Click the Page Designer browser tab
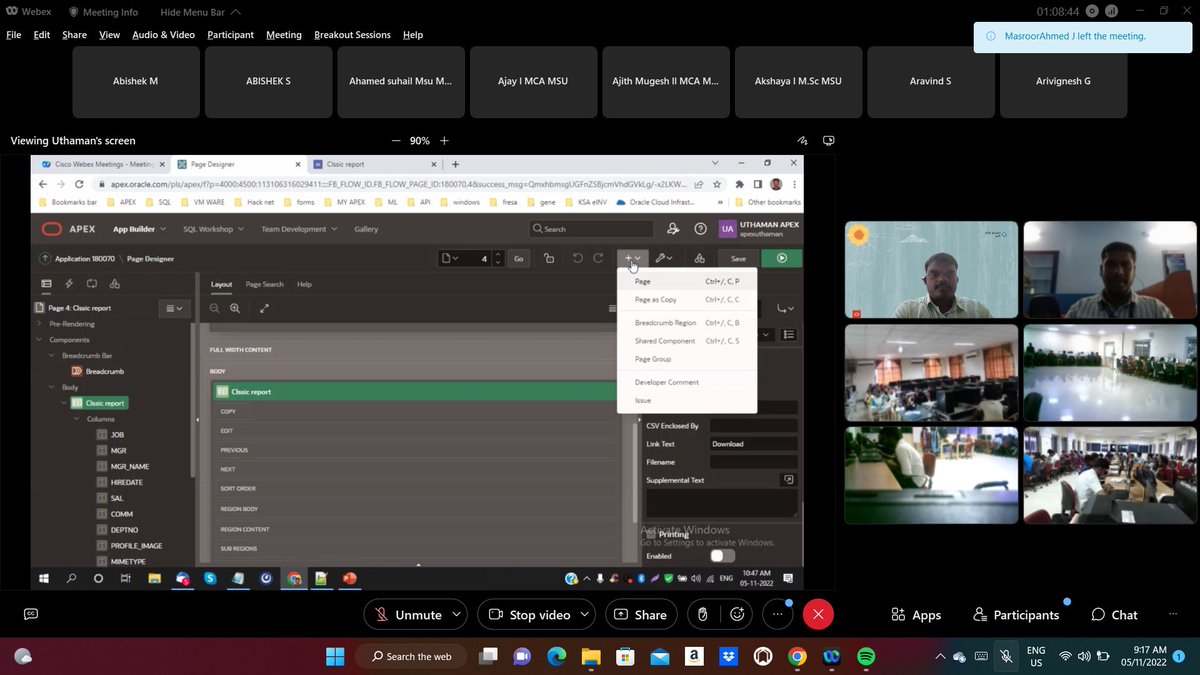The width and height of the screenshot is (1200, 675). pyautogui.click(x=236, y=164)
